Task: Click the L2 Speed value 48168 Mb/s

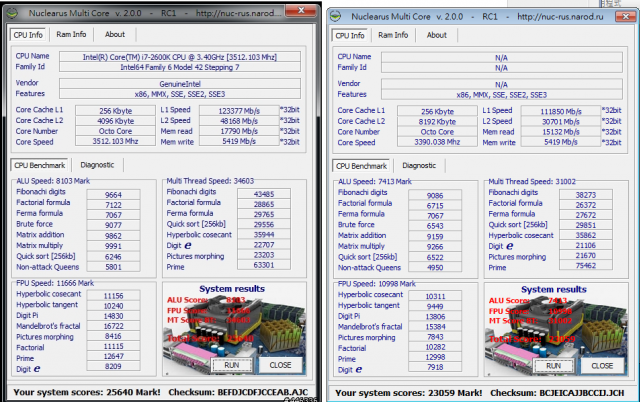Action: 239,121
